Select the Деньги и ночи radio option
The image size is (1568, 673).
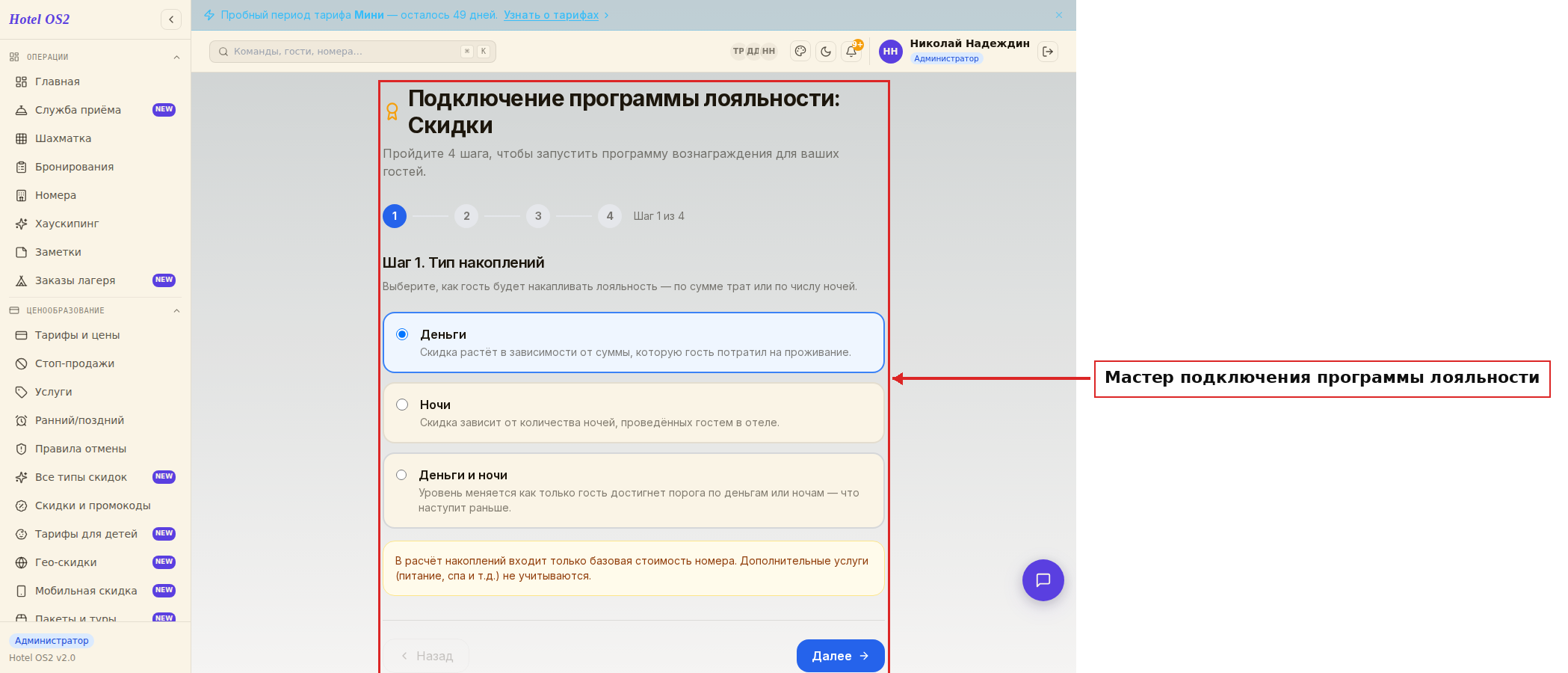coord(401,475)
